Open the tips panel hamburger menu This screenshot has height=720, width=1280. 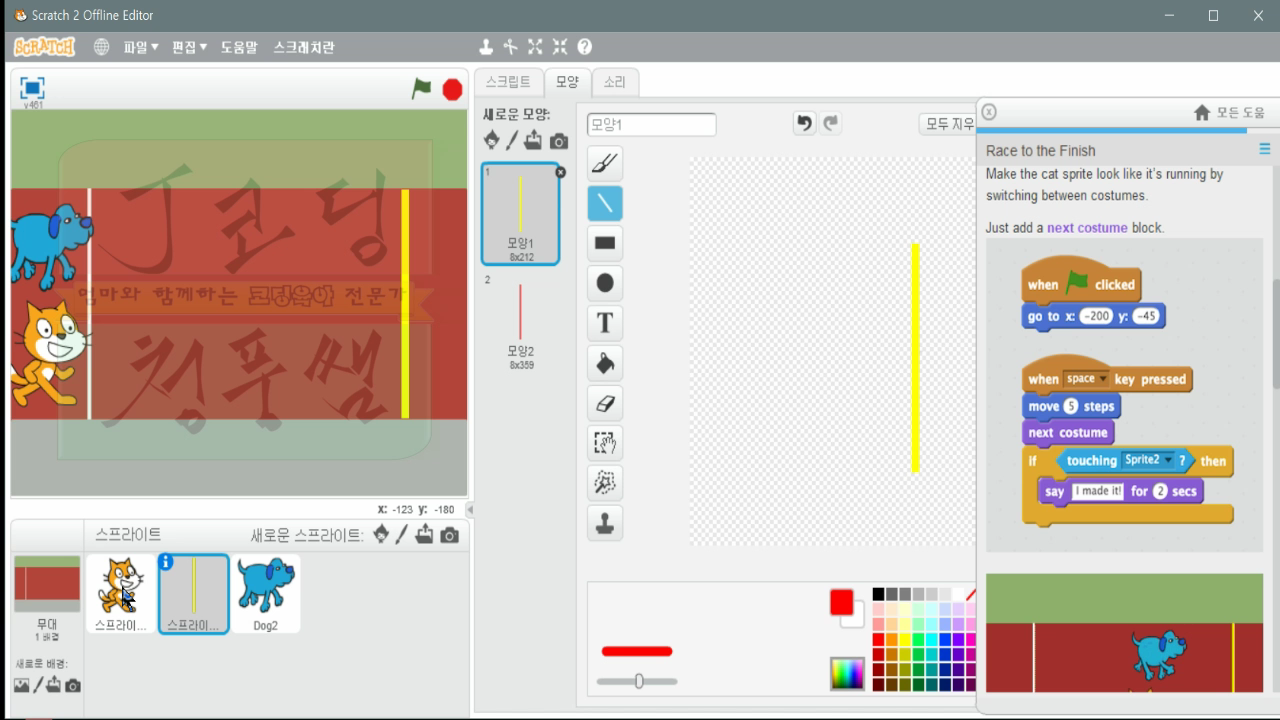click(1265, 149)
